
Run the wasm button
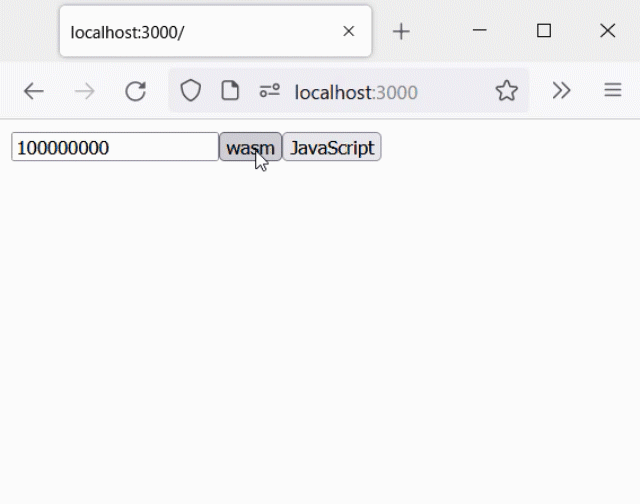(x=250, y=147)
